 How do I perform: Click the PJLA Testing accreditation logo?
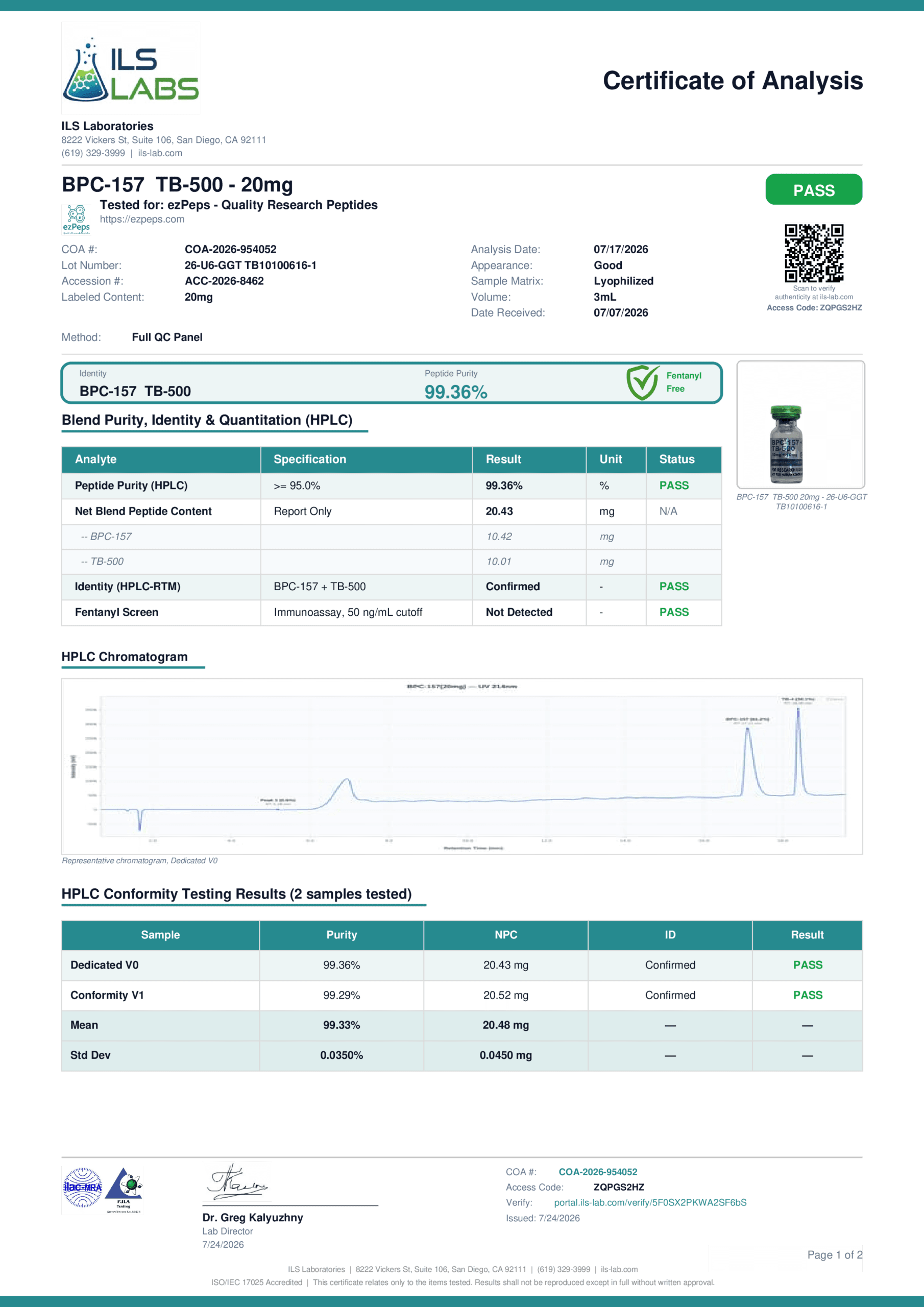coord(124,1190)
